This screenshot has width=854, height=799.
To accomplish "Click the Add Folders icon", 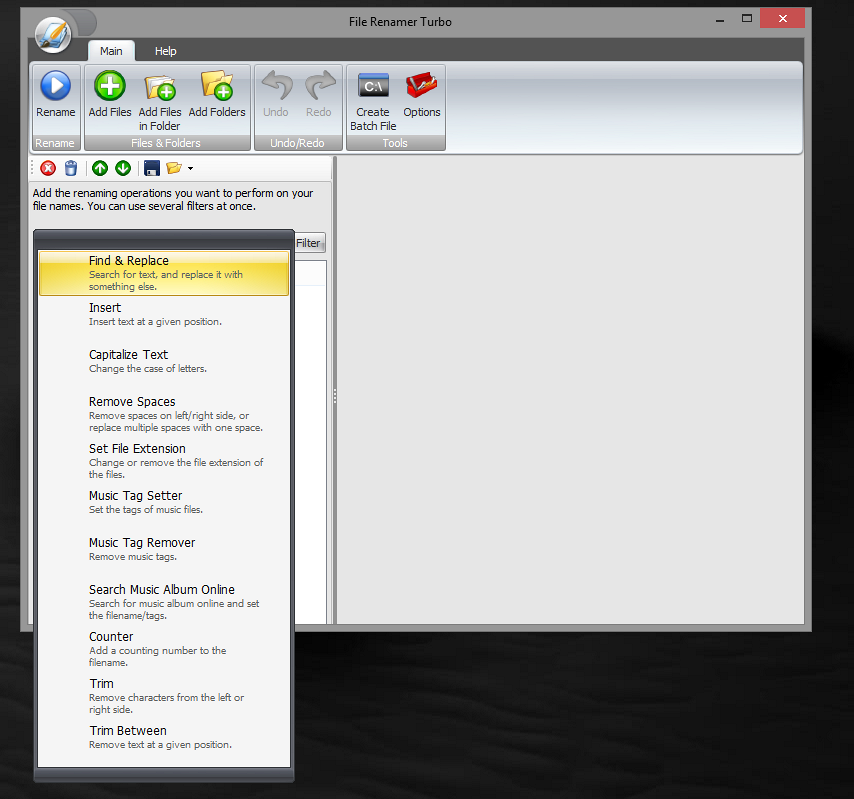I will [217, 86].
